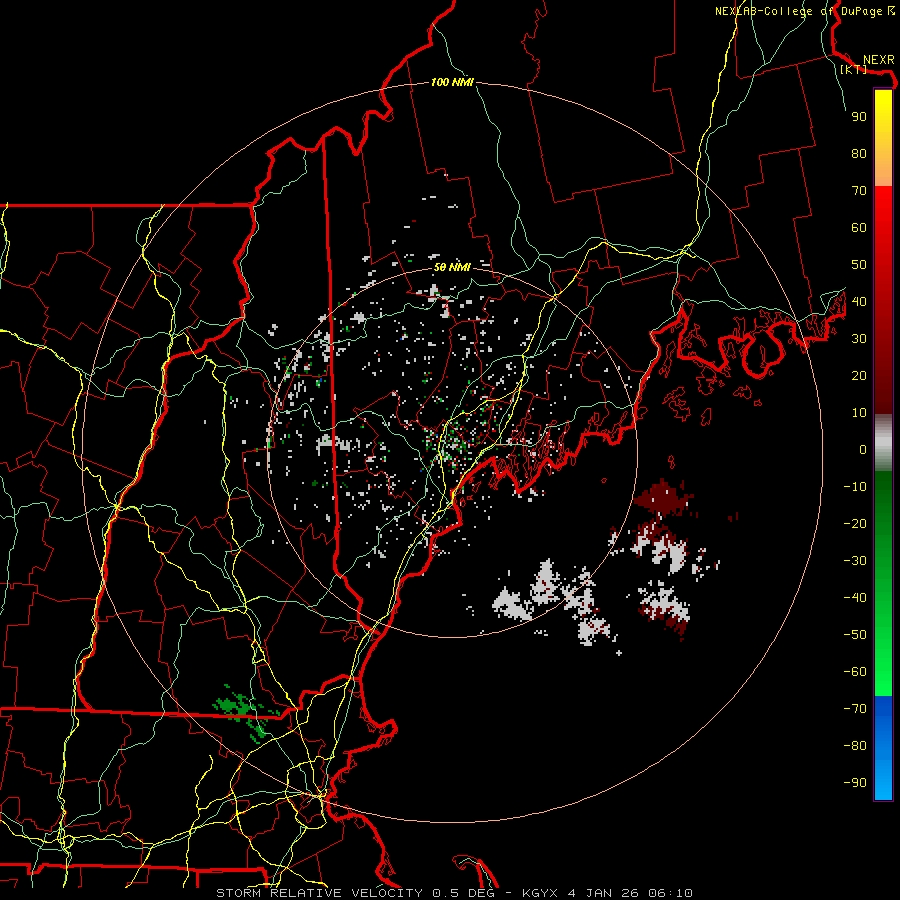Image resolution: width=900 pixels, height=900 pixels.
Task: Pick the bright green band above -70
Action: point(883,686)
